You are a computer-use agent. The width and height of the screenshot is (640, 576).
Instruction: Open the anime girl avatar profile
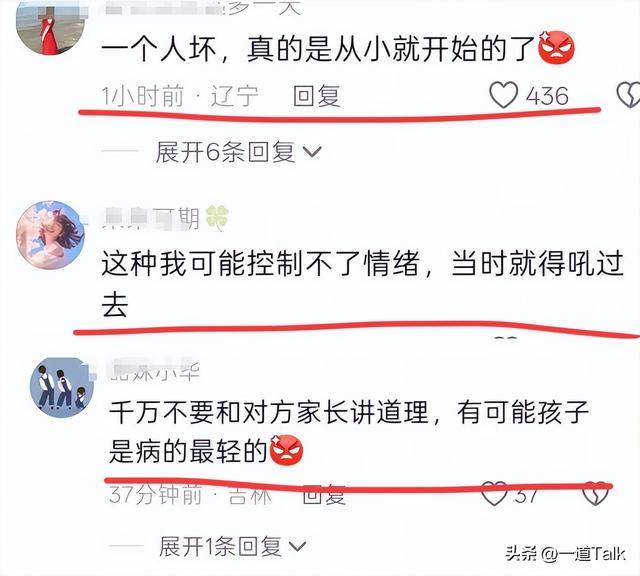coord(50,235)
